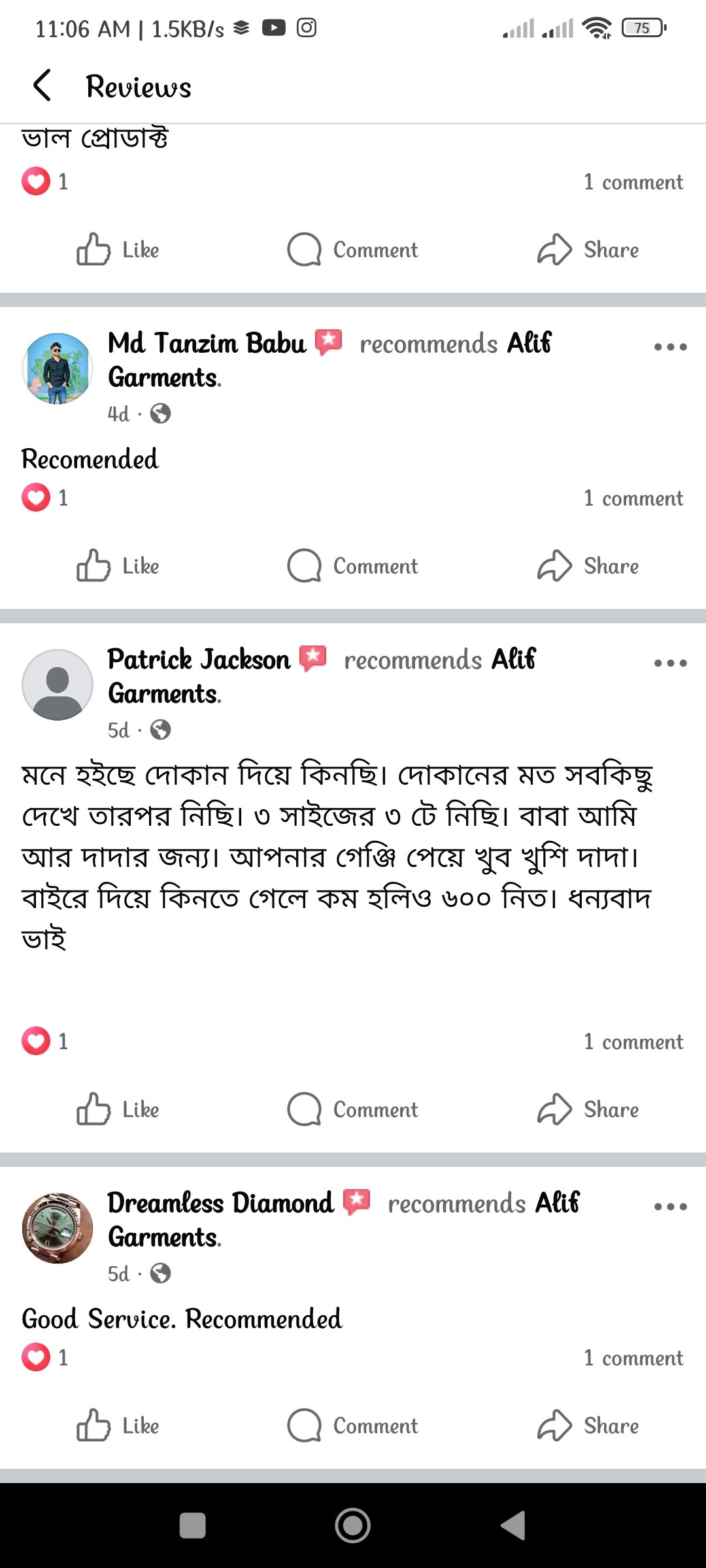The image size is (706, 1568).
Task: Share Patrick Jackson's review
Action: [588, 1109]
